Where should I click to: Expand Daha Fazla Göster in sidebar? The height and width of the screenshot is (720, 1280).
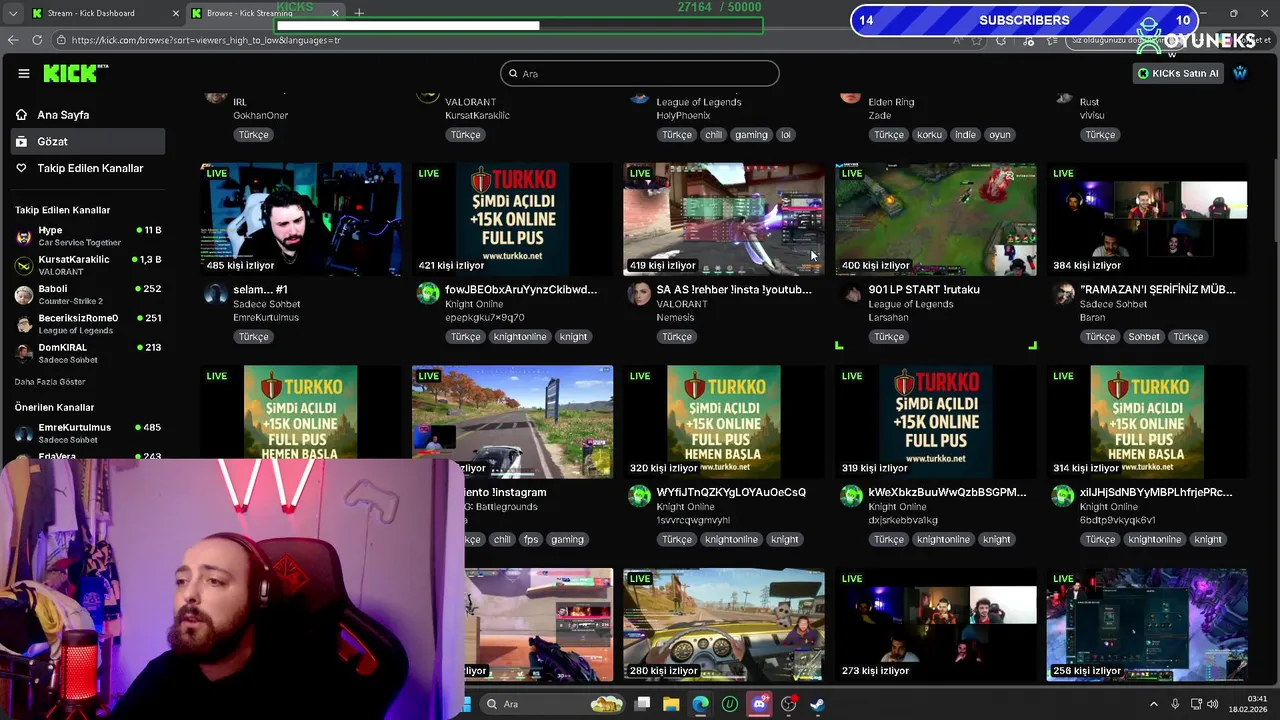50,382
